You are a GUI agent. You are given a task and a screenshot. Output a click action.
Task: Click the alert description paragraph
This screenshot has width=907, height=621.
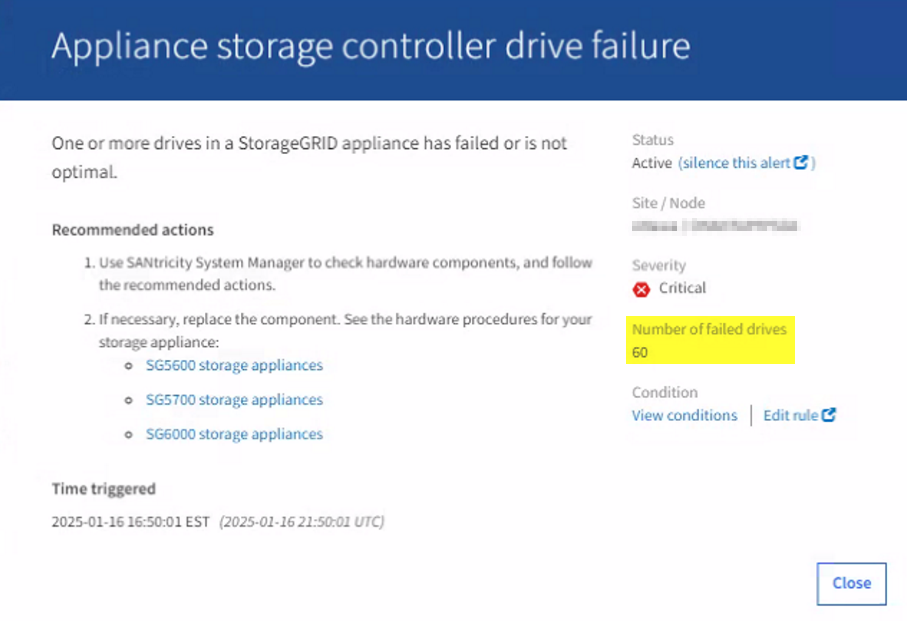click(309, 157)
